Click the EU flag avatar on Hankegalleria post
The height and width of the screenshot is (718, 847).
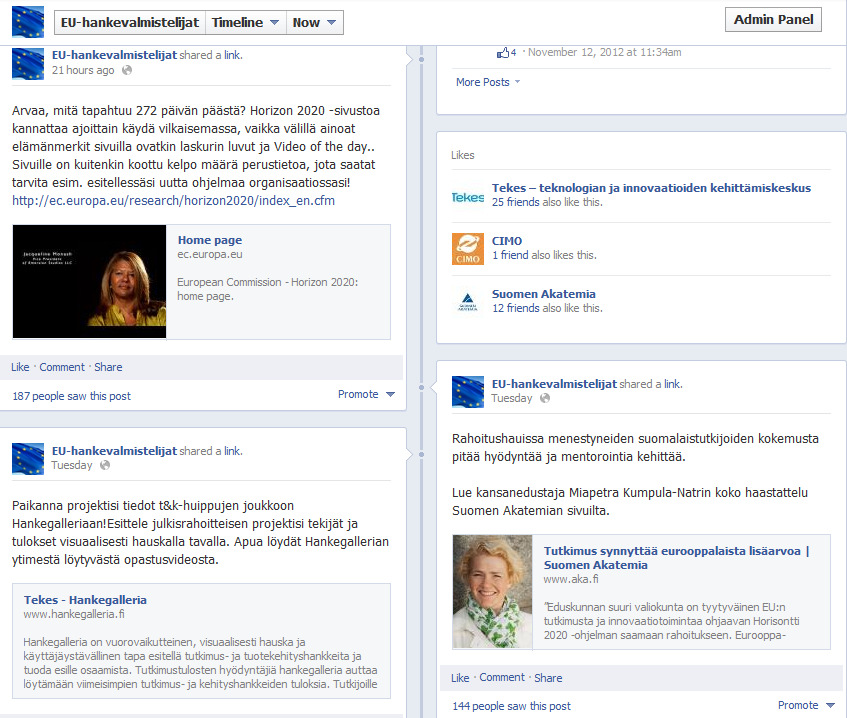pos(28,459)
